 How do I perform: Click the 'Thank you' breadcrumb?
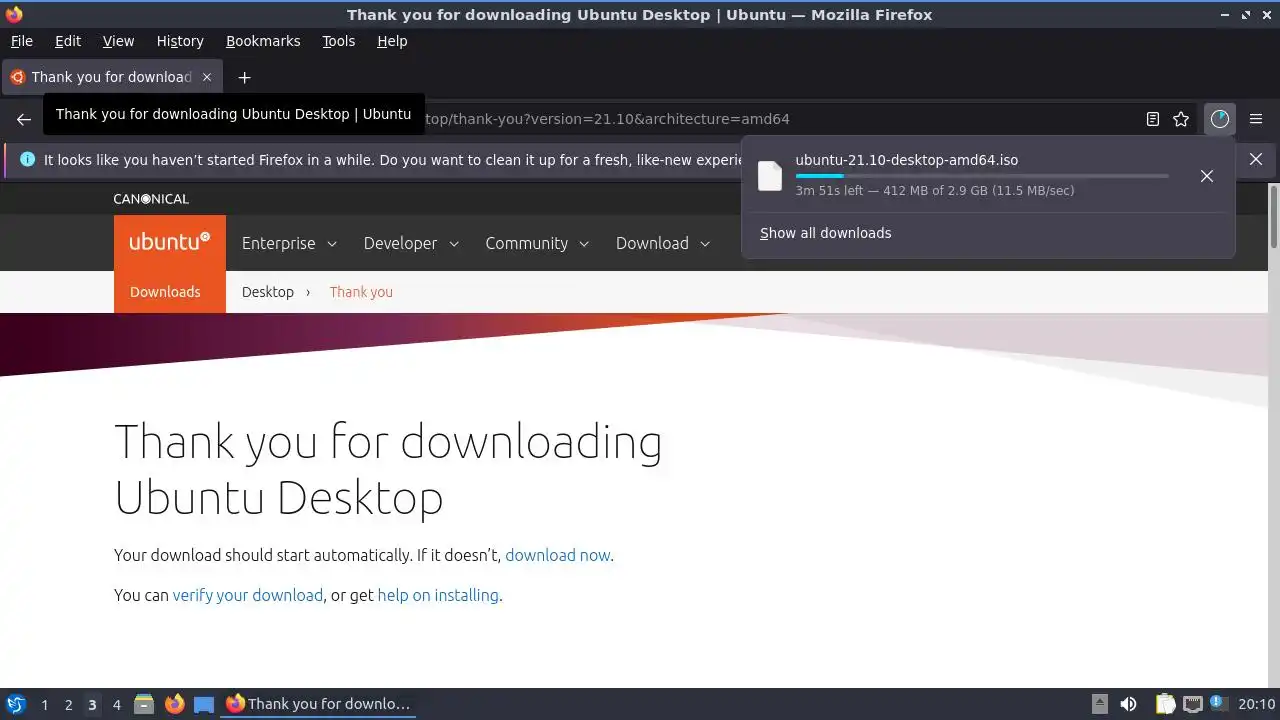[361, 292]
